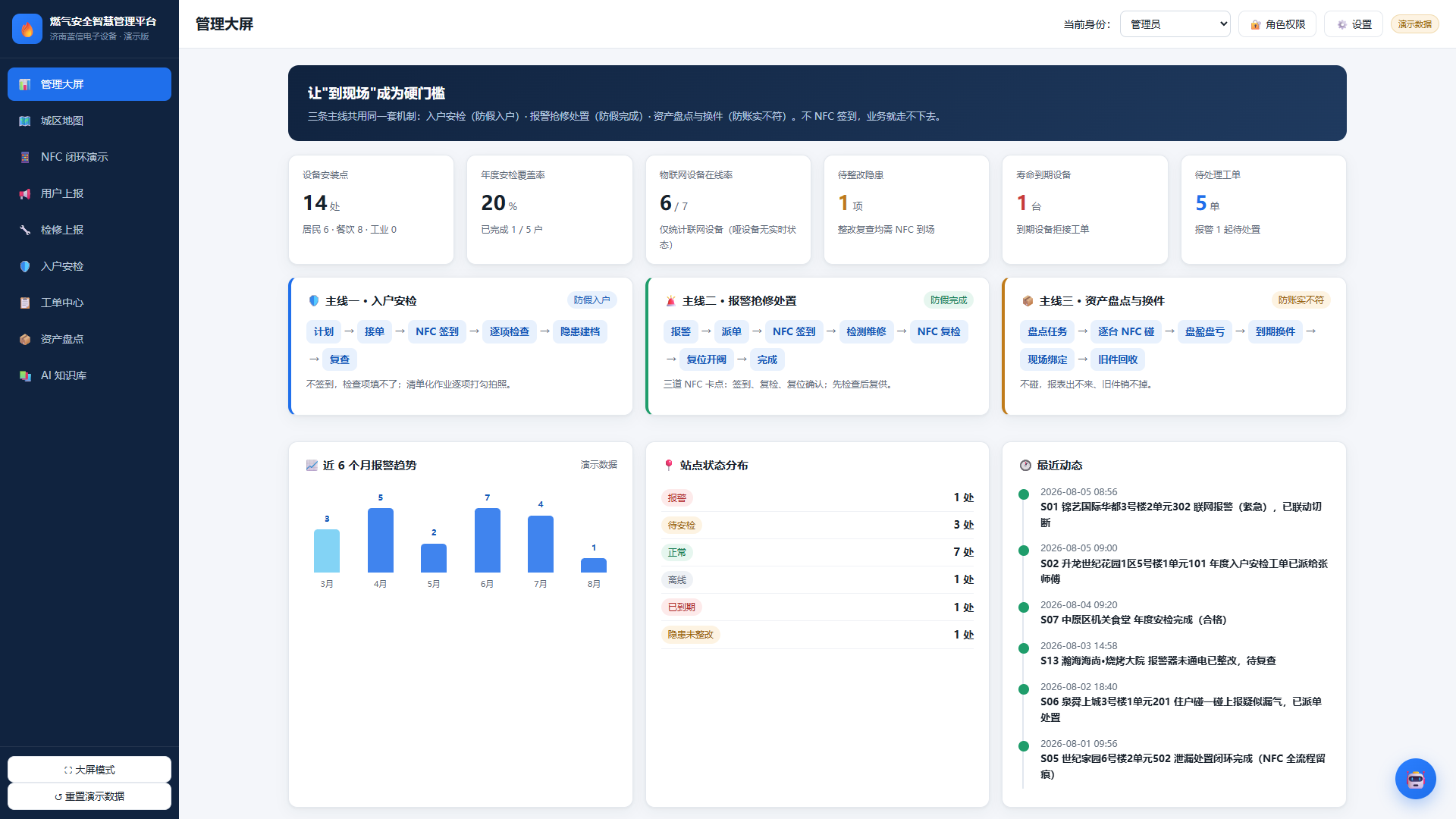Screen dimensions: 1456x819
Task: Click the clock icon beside 最近动态
Action: coord(1025,466)
